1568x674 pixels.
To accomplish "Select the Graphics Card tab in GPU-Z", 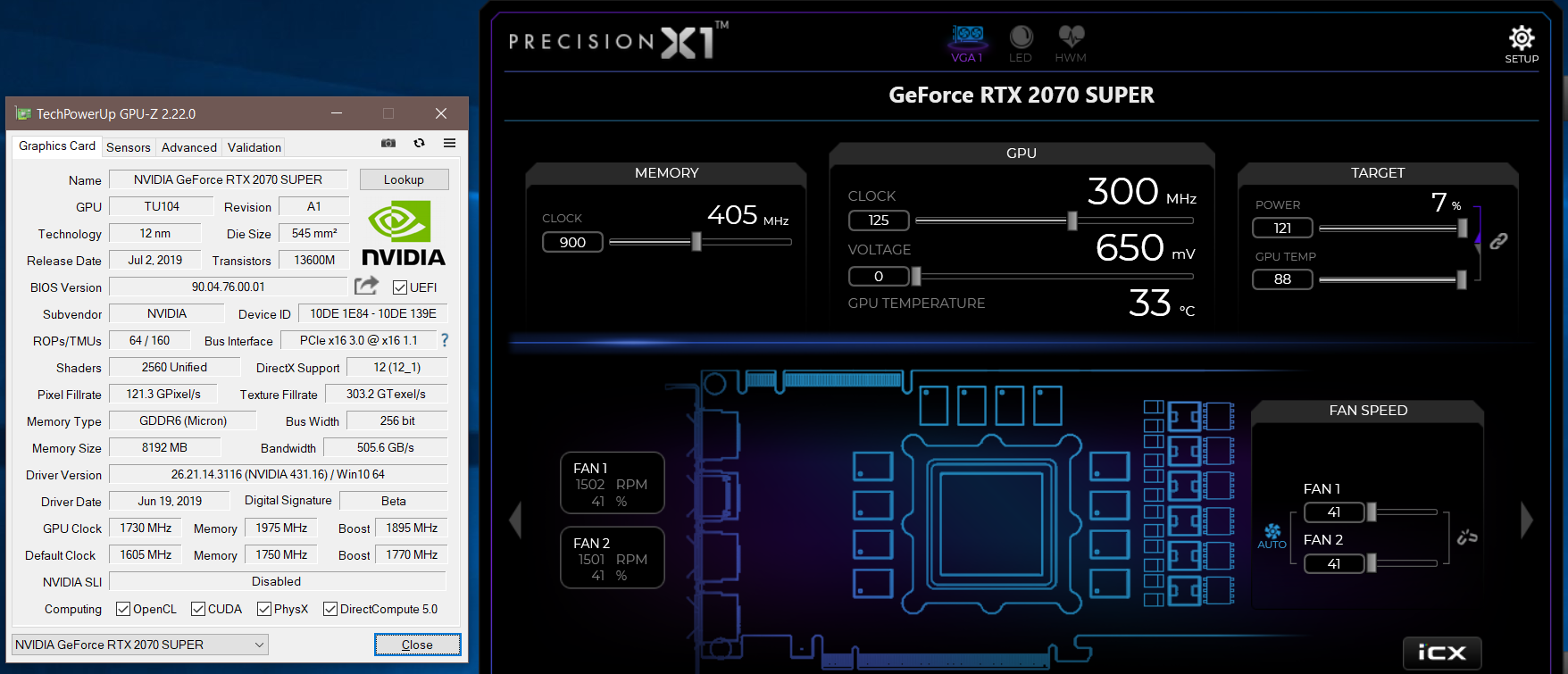I will coord(57,146).
